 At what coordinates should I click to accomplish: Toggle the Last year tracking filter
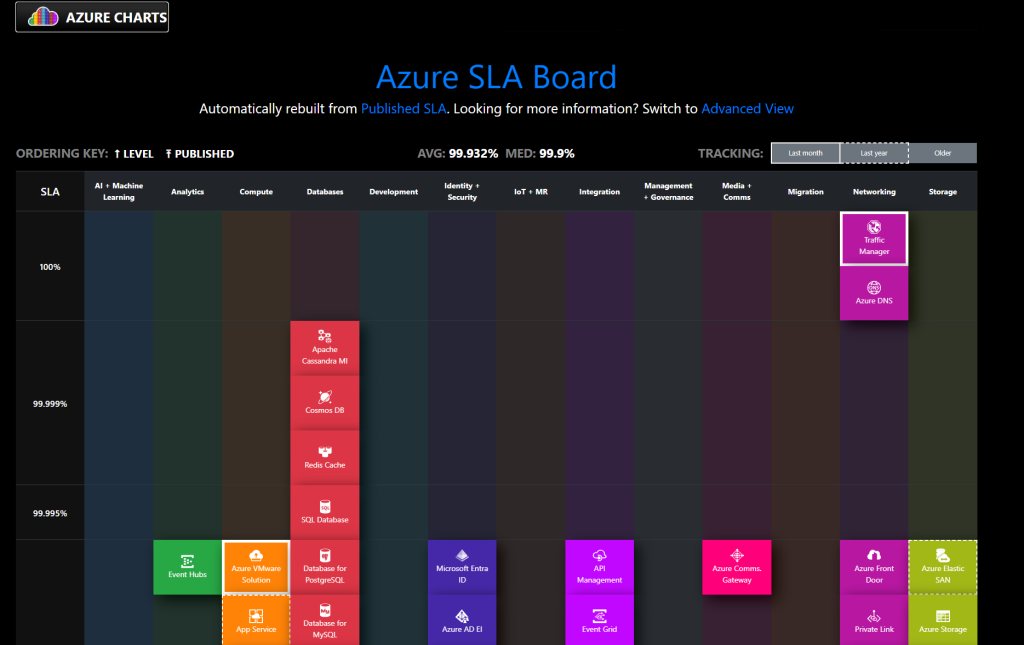tap(874, 153)
